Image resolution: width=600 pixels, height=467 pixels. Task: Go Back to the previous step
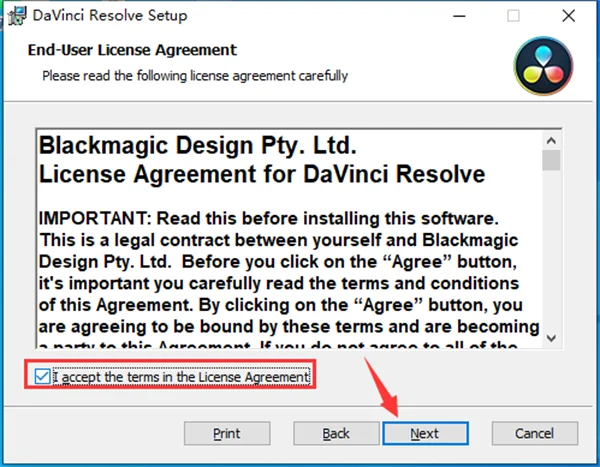tap(336, 433)
